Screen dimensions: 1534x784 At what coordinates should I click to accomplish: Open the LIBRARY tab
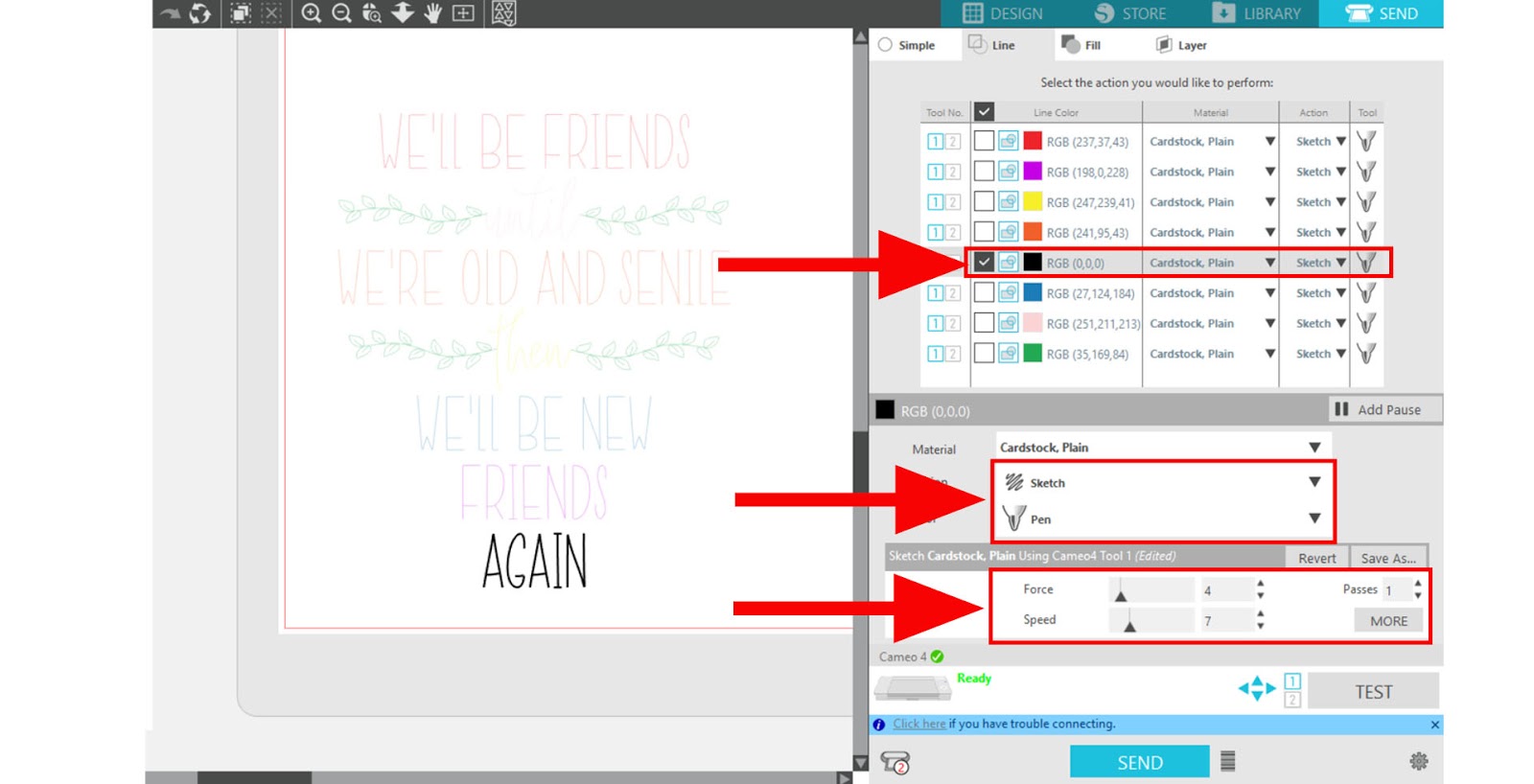tap(1256, 13)
